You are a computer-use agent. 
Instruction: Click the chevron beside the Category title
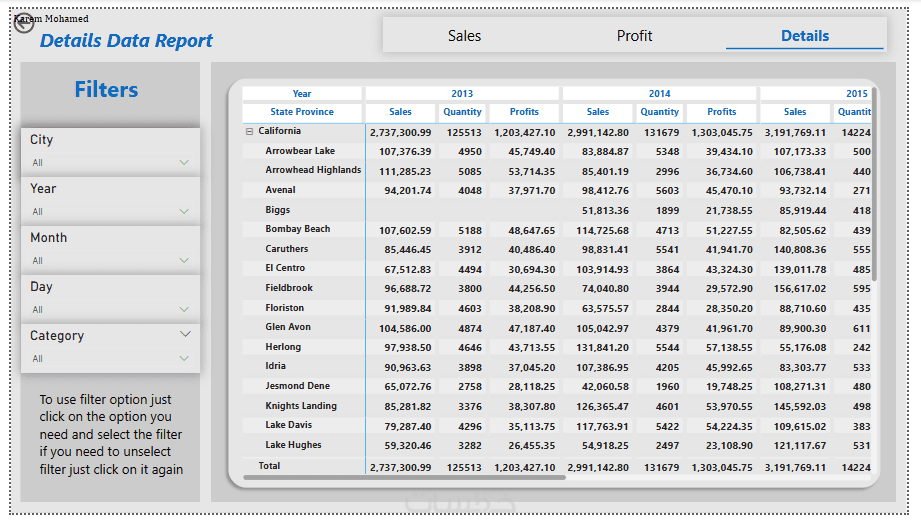pos(185,334)
